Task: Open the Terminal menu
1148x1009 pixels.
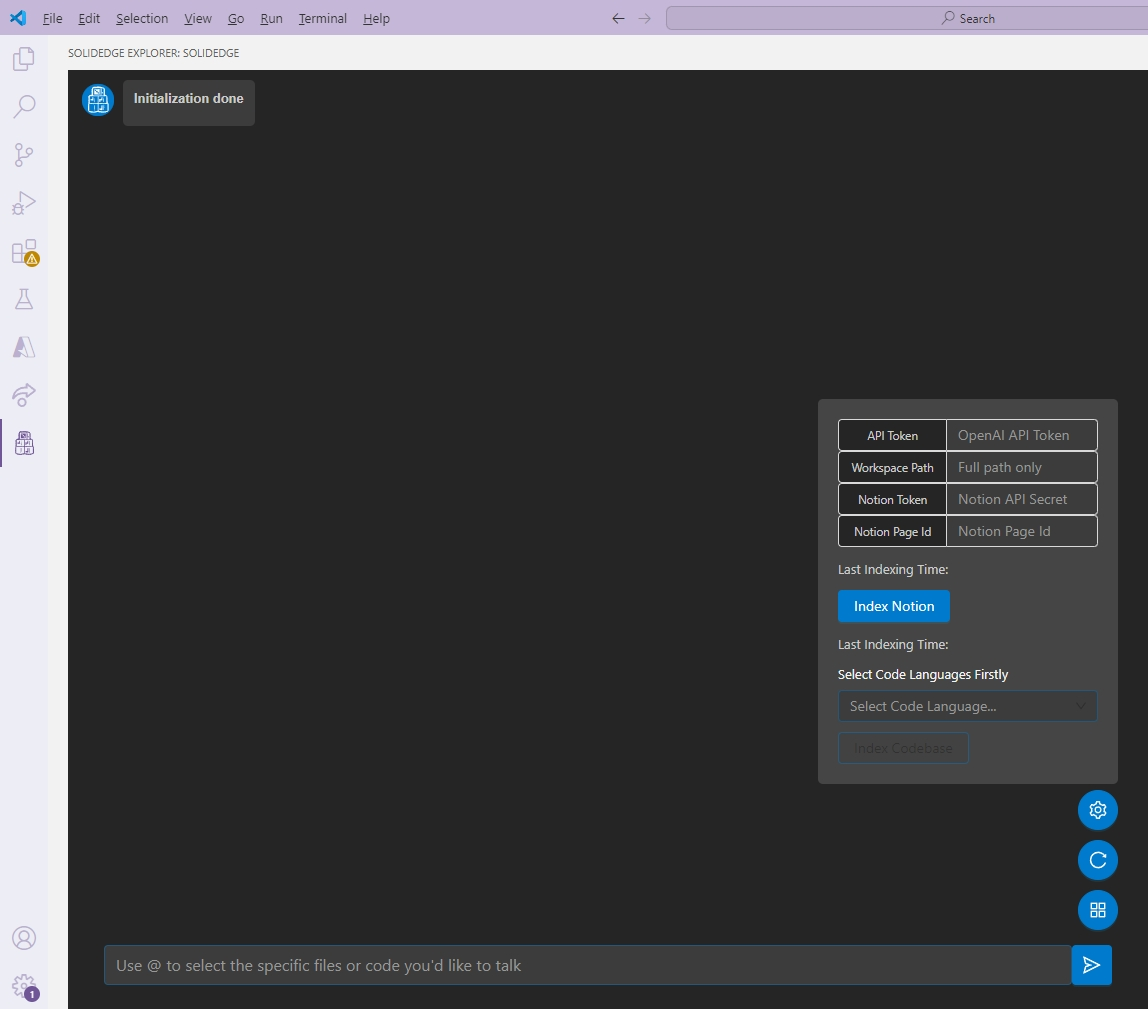Action: [322, 18]
